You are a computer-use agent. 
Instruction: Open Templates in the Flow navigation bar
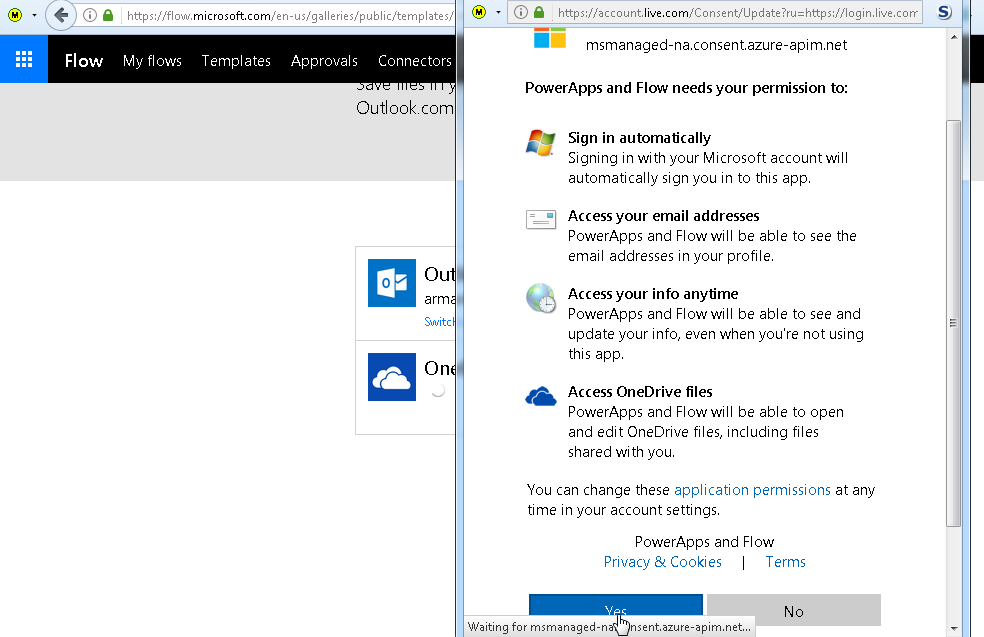click(236, 61)
